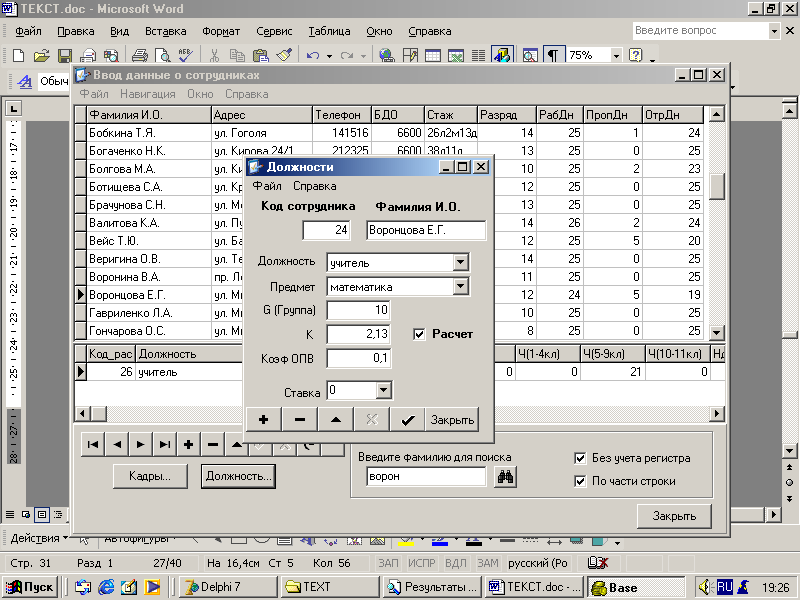Go to first record in navigator

[92, 444]
